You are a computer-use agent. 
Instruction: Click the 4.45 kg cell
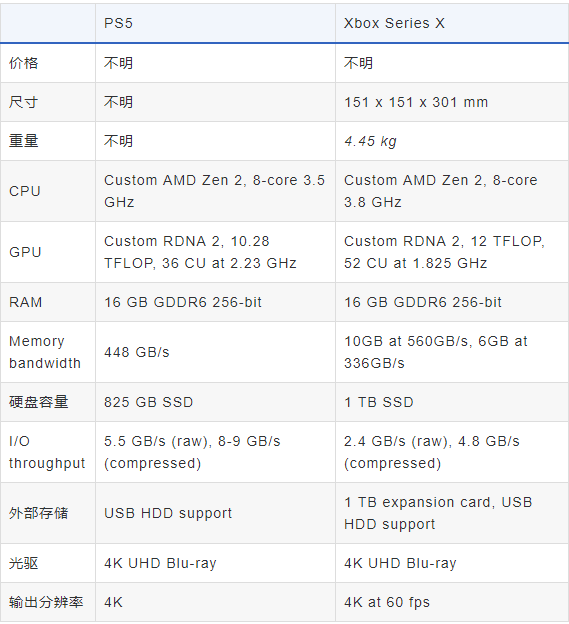click(452, 141)
